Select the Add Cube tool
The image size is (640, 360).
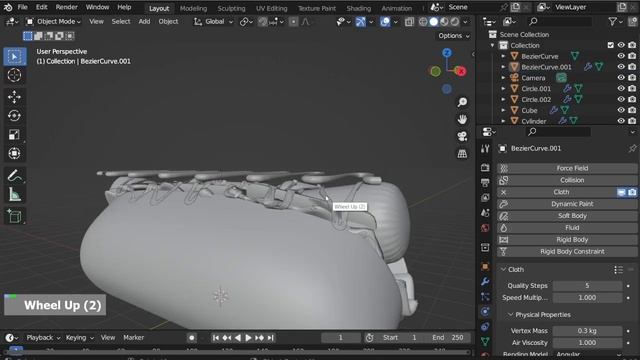coord(15,216)
